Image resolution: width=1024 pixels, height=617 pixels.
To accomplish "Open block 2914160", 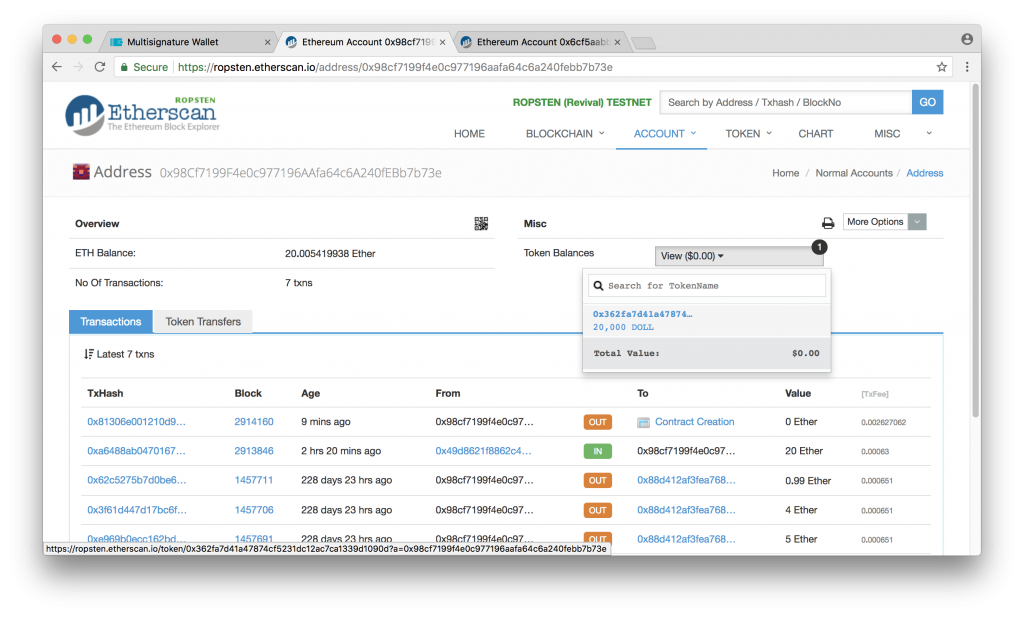I will 253,422.
